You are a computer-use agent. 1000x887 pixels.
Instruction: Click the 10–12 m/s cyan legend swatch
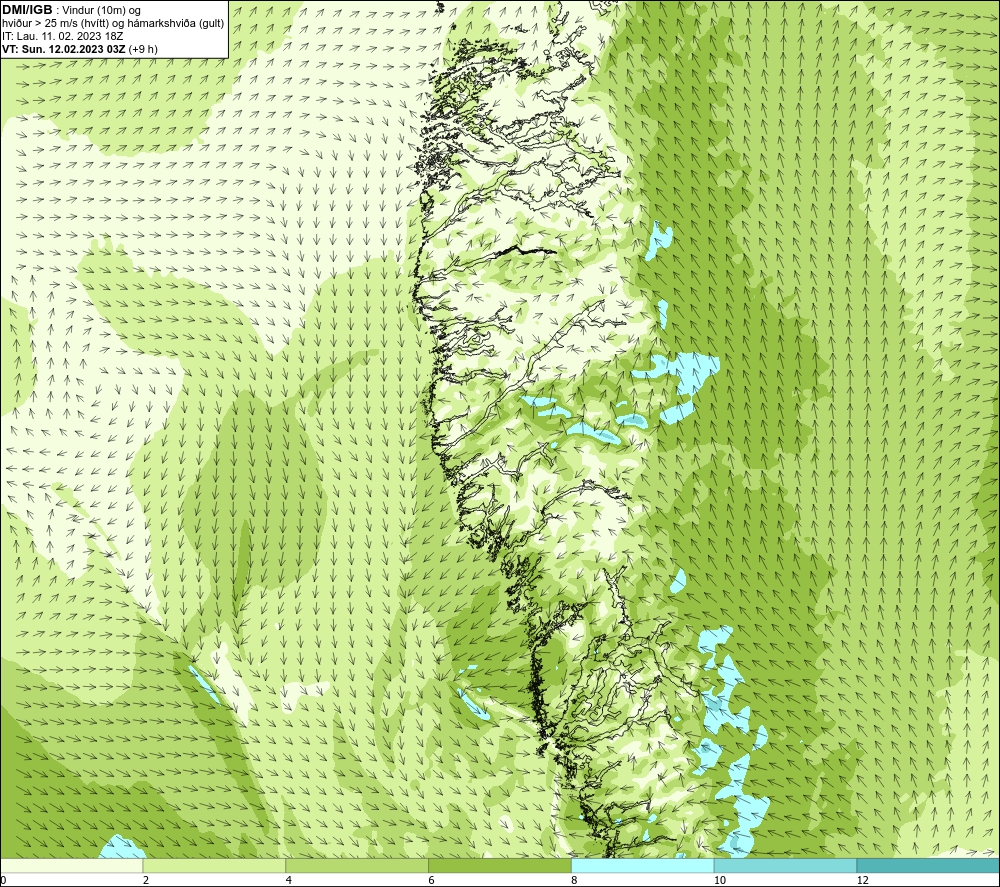(x=786, y=865)
